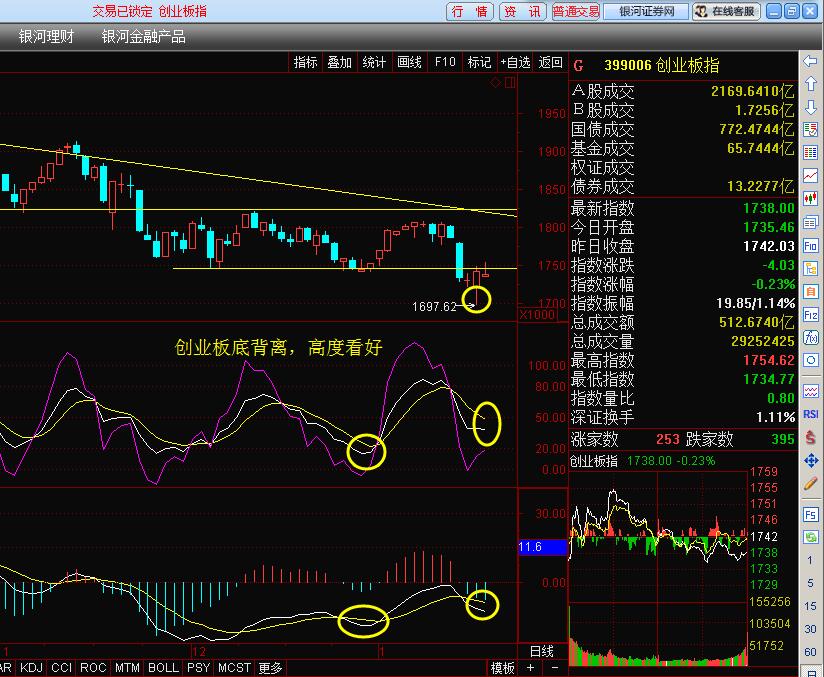Switch to the red line trend chart icon
This screenshot has width=824, height=677.
(x=810, y=176)
